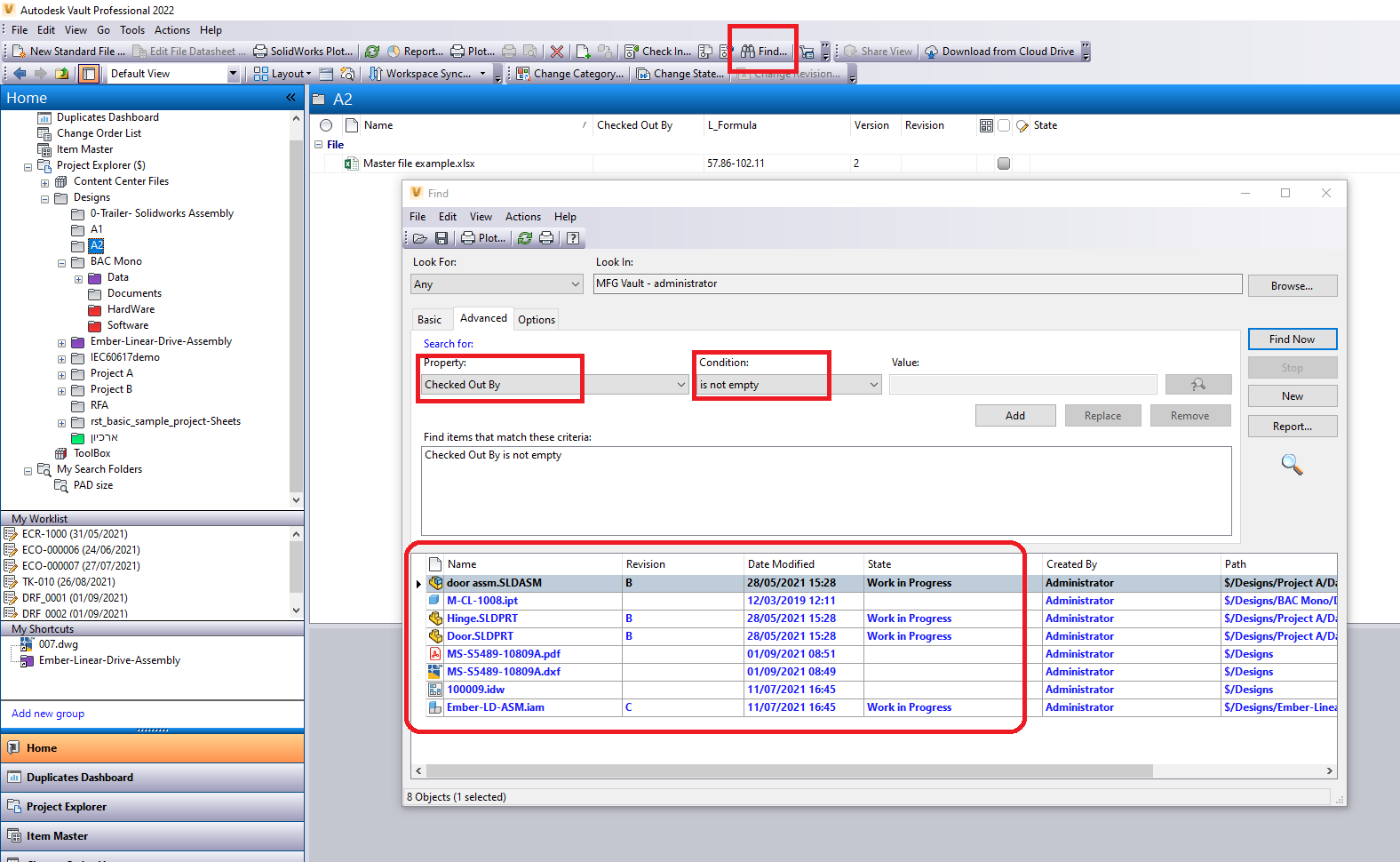Open the Go menu
1400x862 pixels.
(103, 30)
